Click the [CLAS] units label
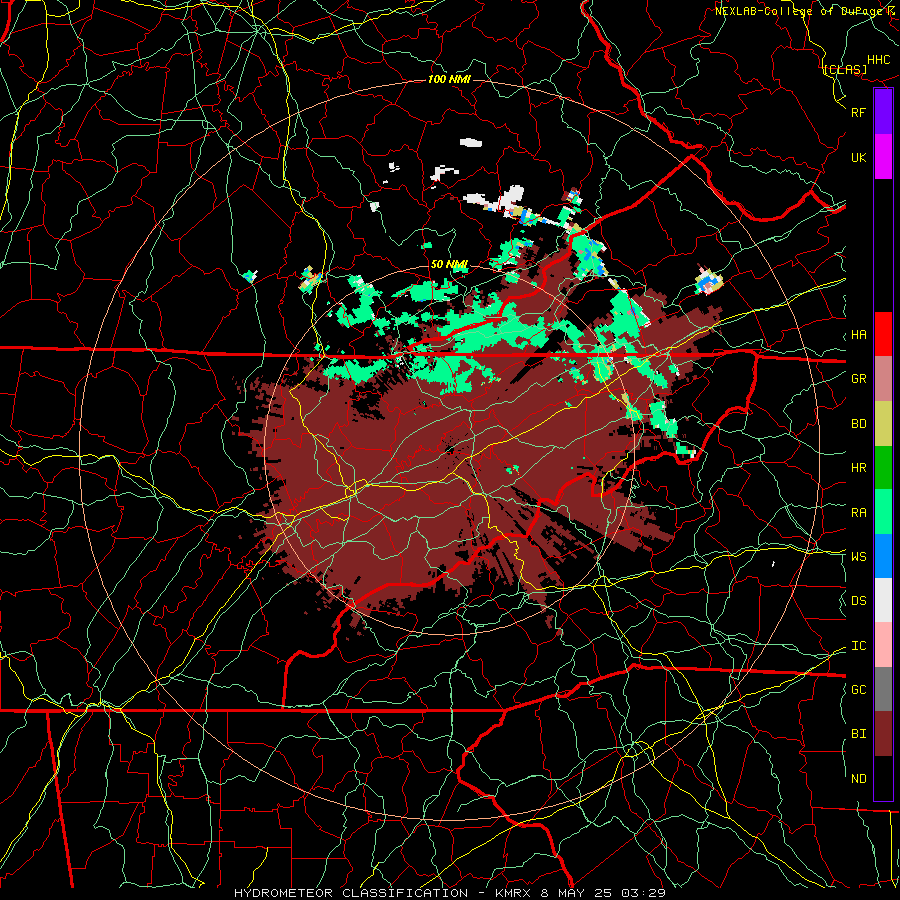 (x=845, y=69)
